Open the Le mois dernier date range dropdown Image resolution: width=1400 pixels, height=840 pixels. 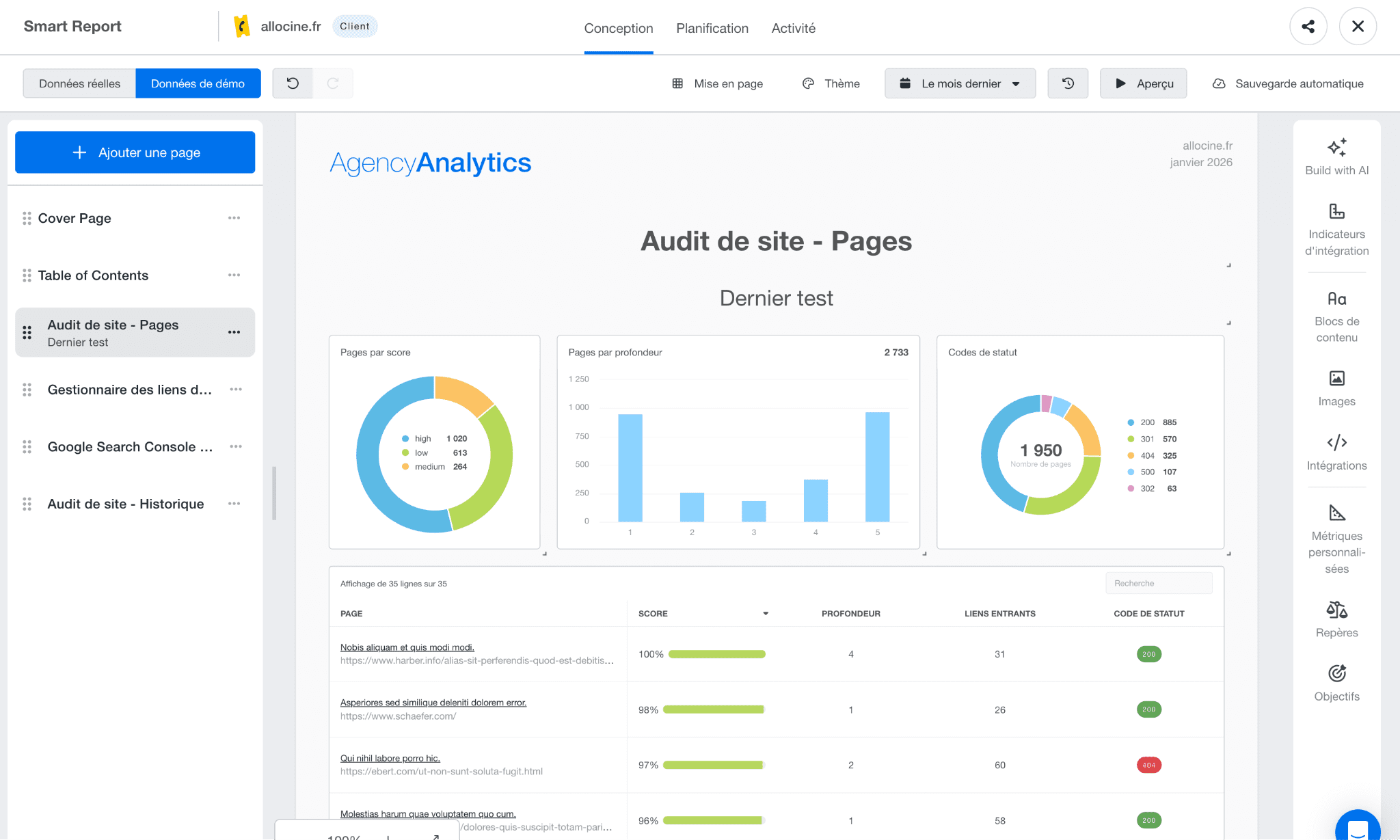coord(960,83)
